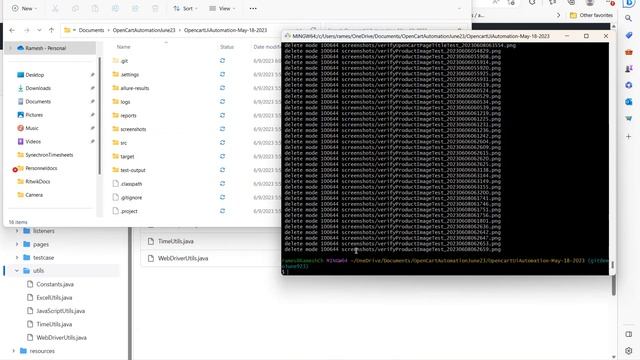
Task: Open Microsoft 365 icon in Edge sidebar
Action: click(x=629, y=85)
